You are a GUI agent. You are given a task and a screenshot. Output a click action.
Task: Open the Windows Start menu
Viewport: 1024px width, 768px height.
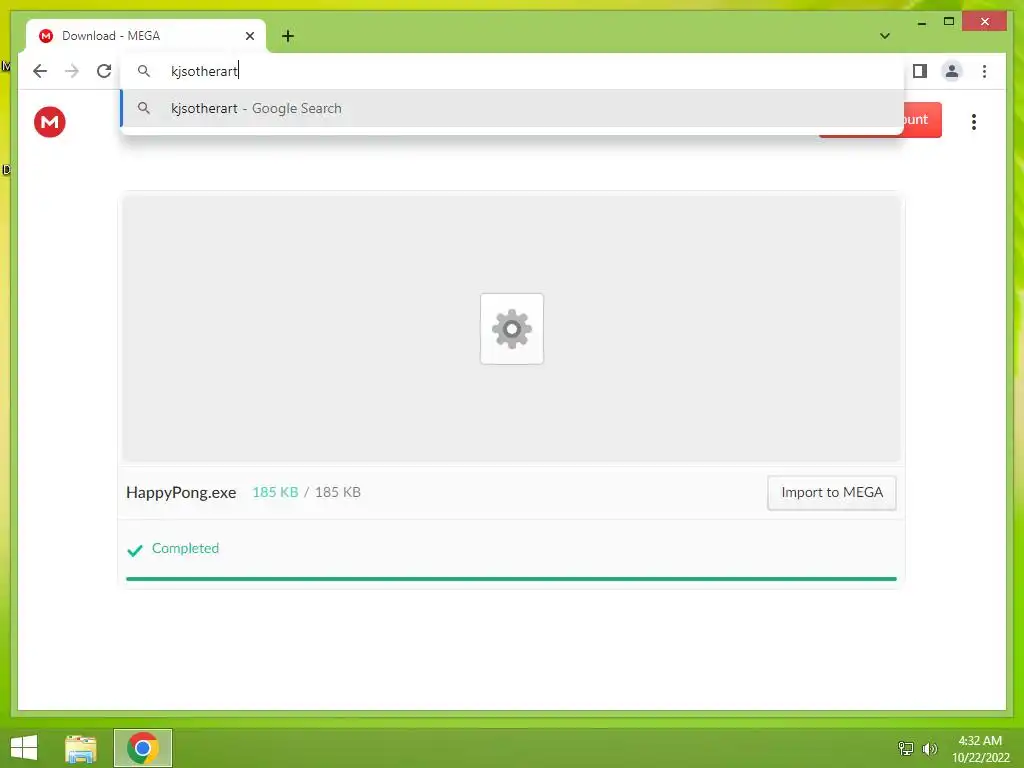pos(24,748)
